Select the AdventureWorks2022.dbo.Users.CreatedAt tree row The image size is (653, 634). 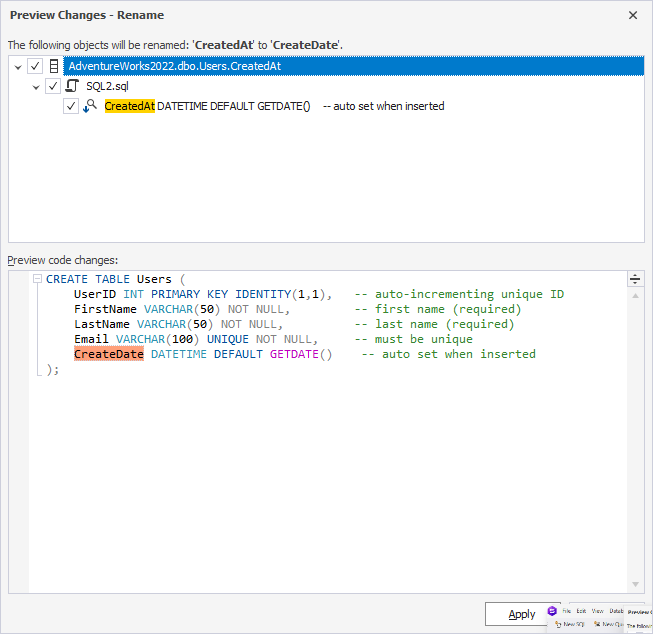click(174, 66)
